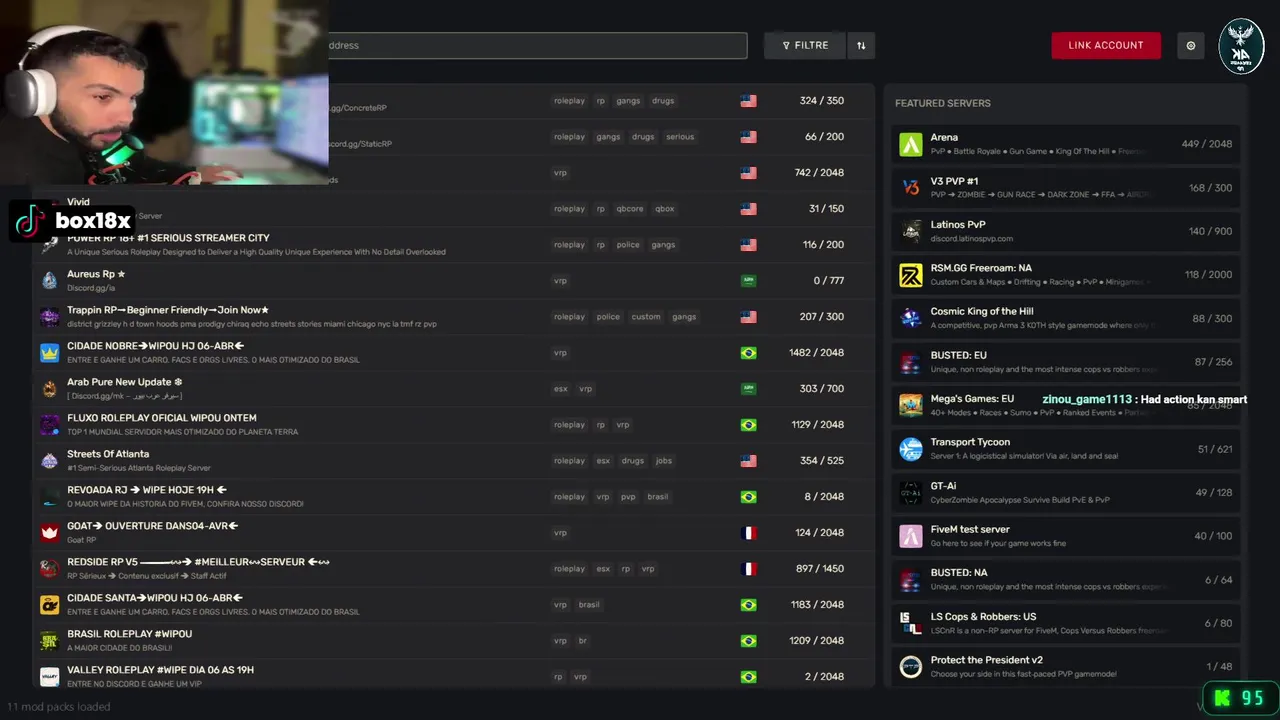
Task: Click player count 354 / 525
Action: point(822,461)
